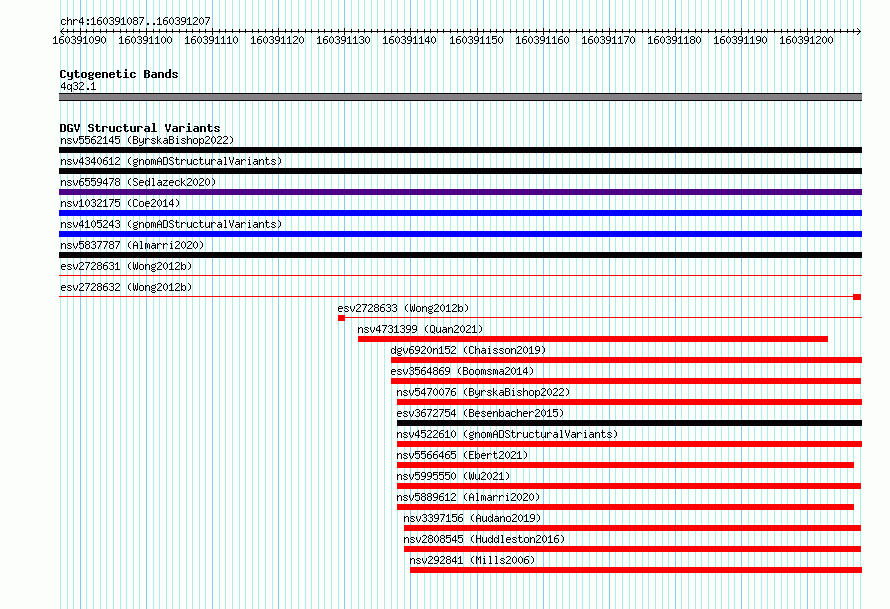
Task: Select nsv5995550 (Wu2021) label
Action: [453, 476]
